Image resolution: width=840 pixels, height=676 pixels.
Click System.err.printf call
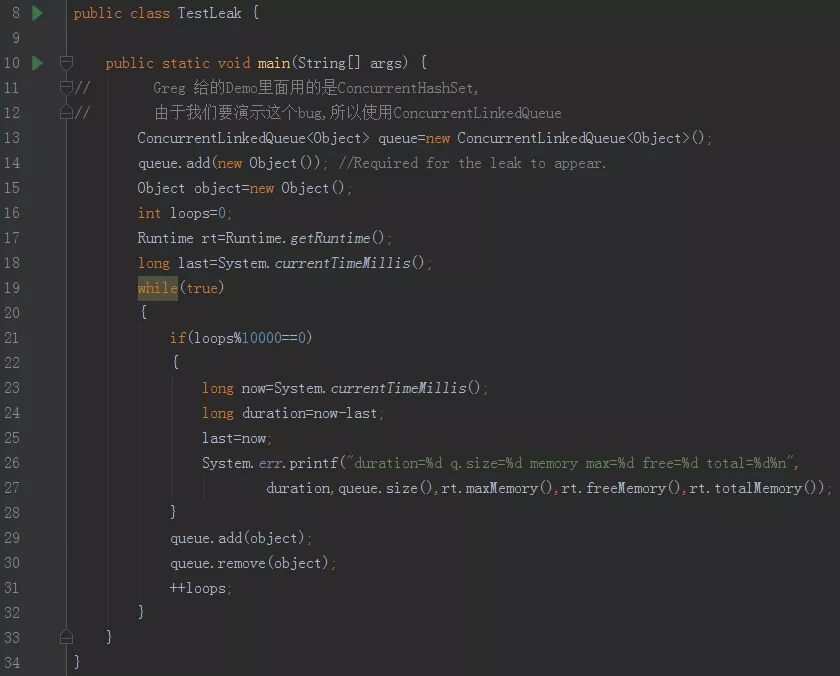pyautogui.click(x=269, y=463)
